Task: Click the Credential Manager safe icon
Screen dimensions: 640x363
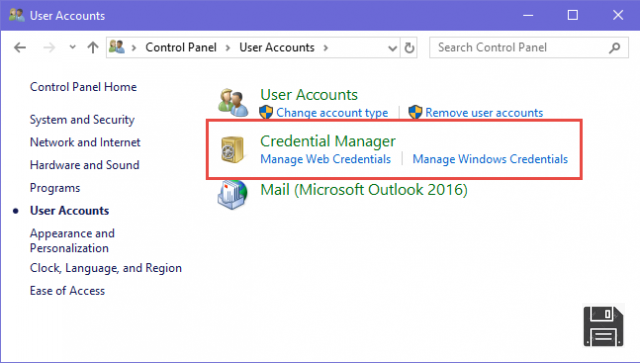Action: [x=232, y=149]
